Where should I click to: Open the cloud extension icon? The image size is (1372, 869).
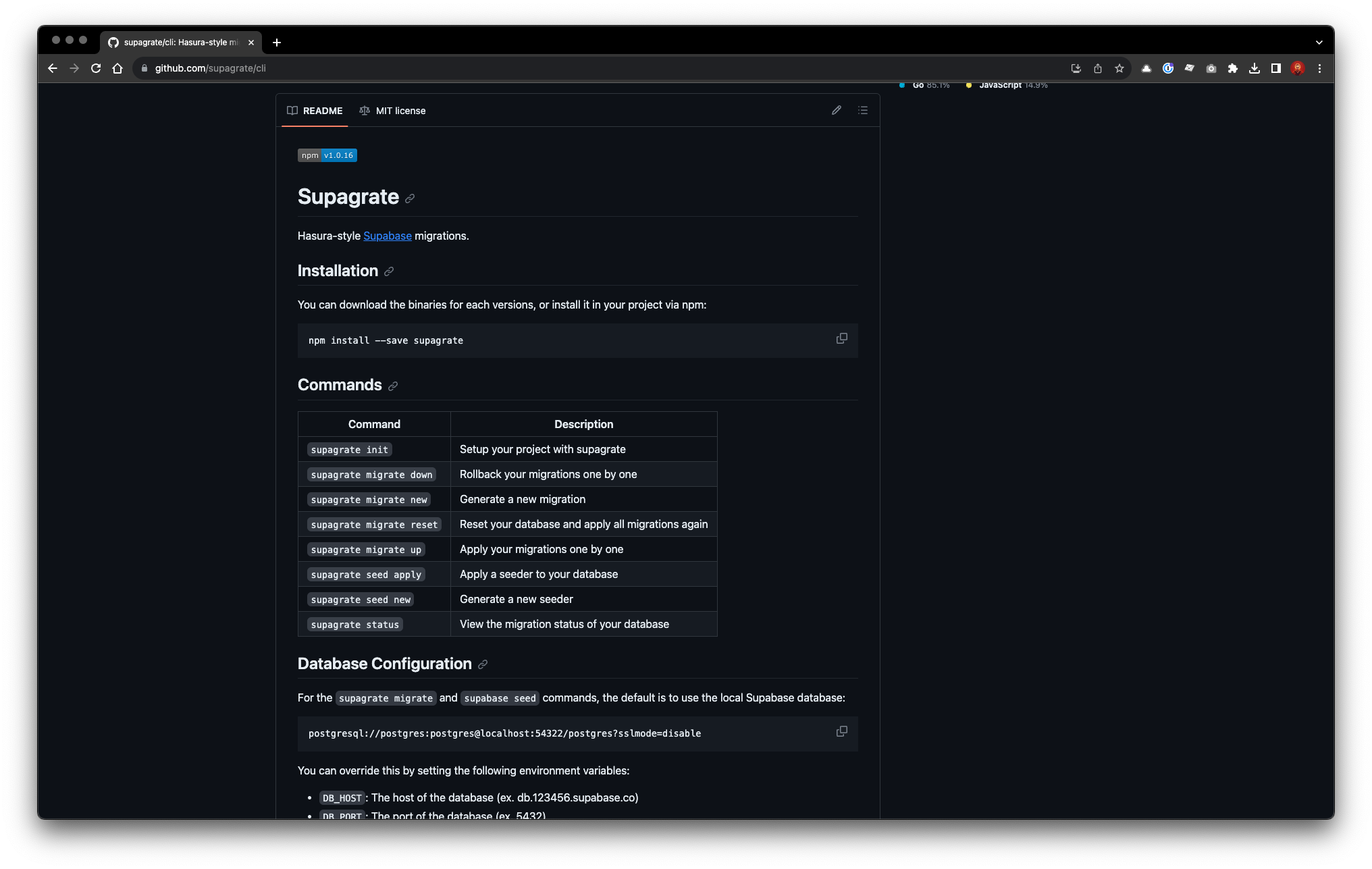pyautogui.click(x=1146, y=68)
